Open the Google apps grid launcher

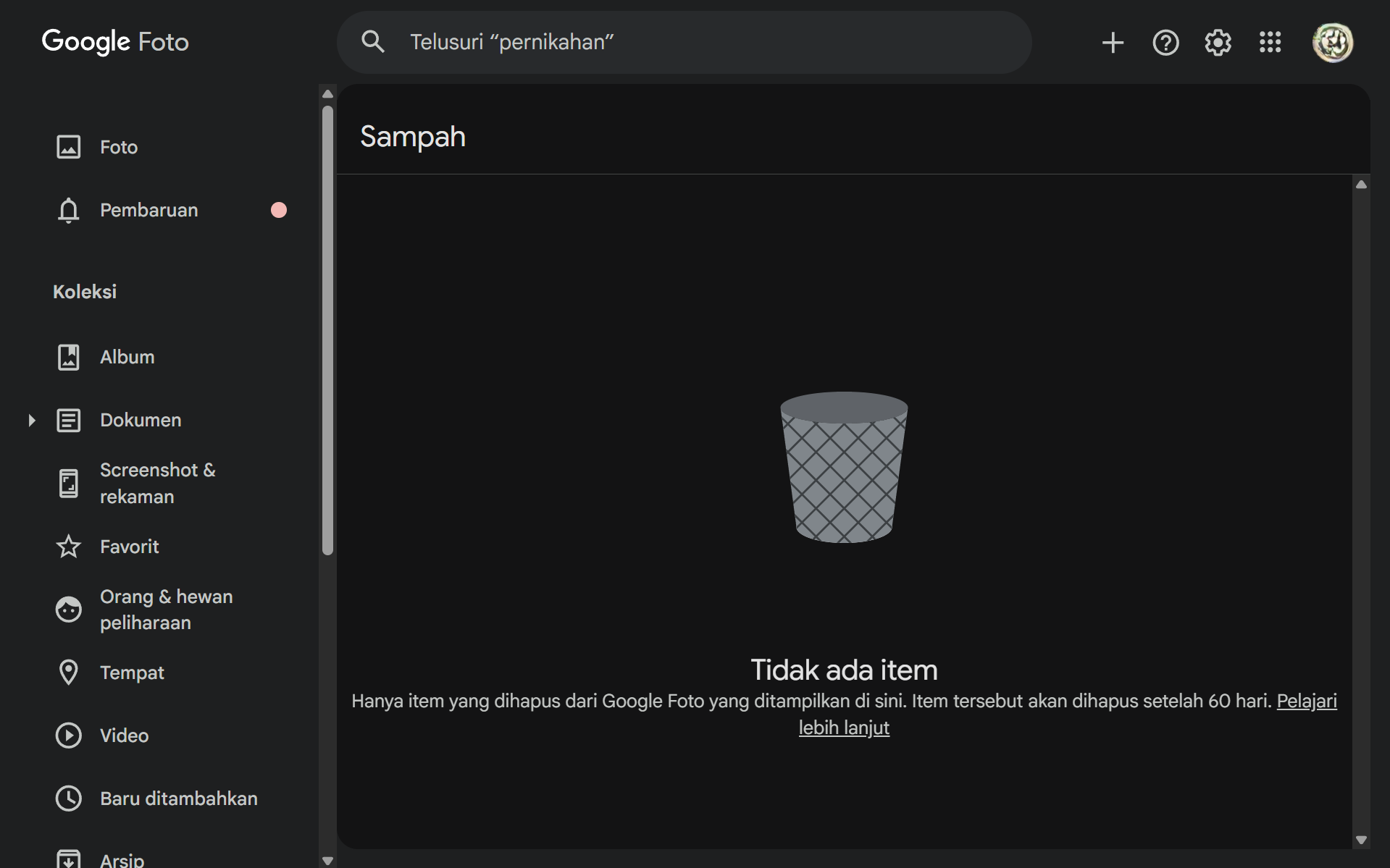1270,43
